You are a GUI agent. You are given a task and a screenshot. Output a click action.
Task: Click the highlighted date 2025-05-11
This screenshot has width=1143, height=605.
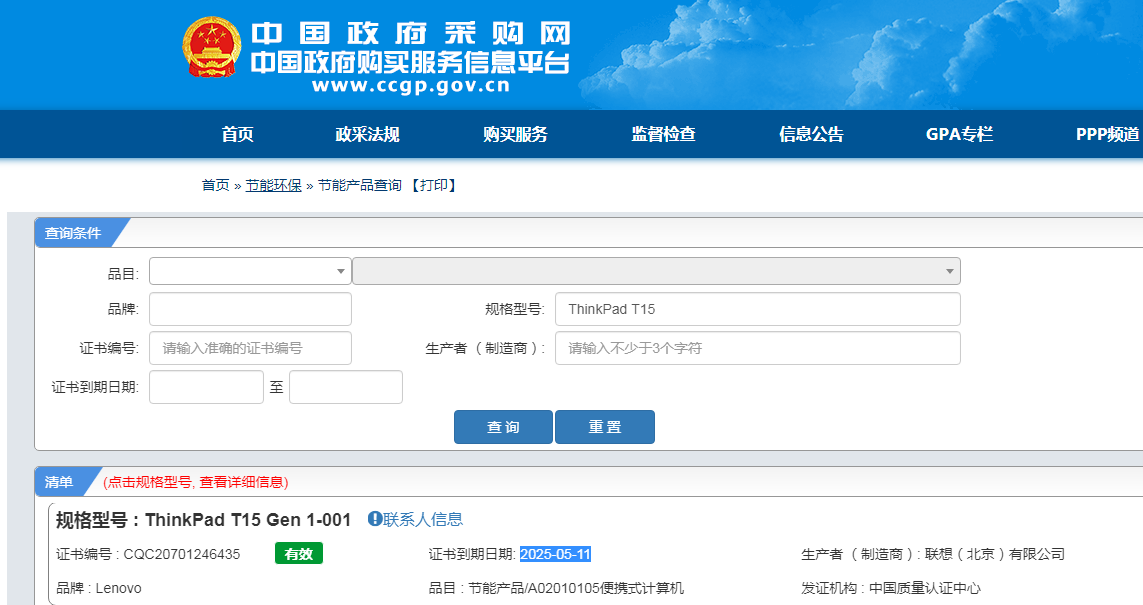click(555, 554)
